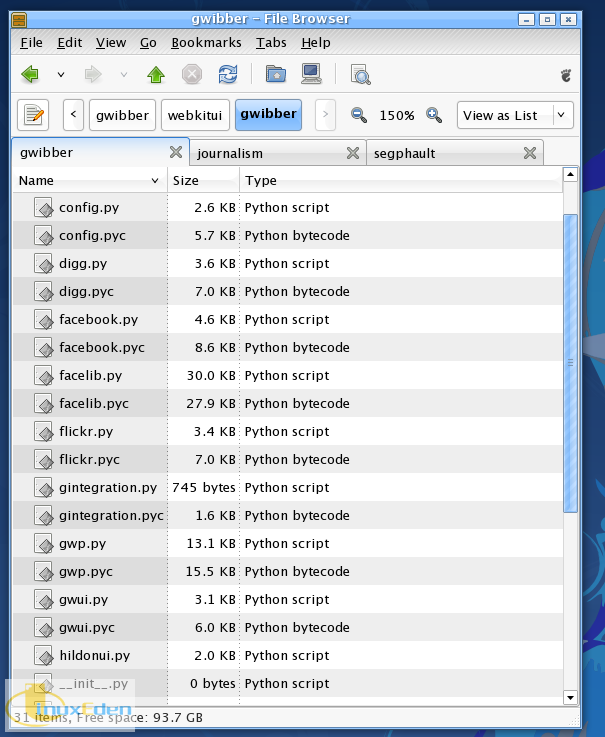Viewport: 605px width, 737px height.
Task: Click the hildonui.py file name
Action: pyautogui.click(x=95, y=656)
